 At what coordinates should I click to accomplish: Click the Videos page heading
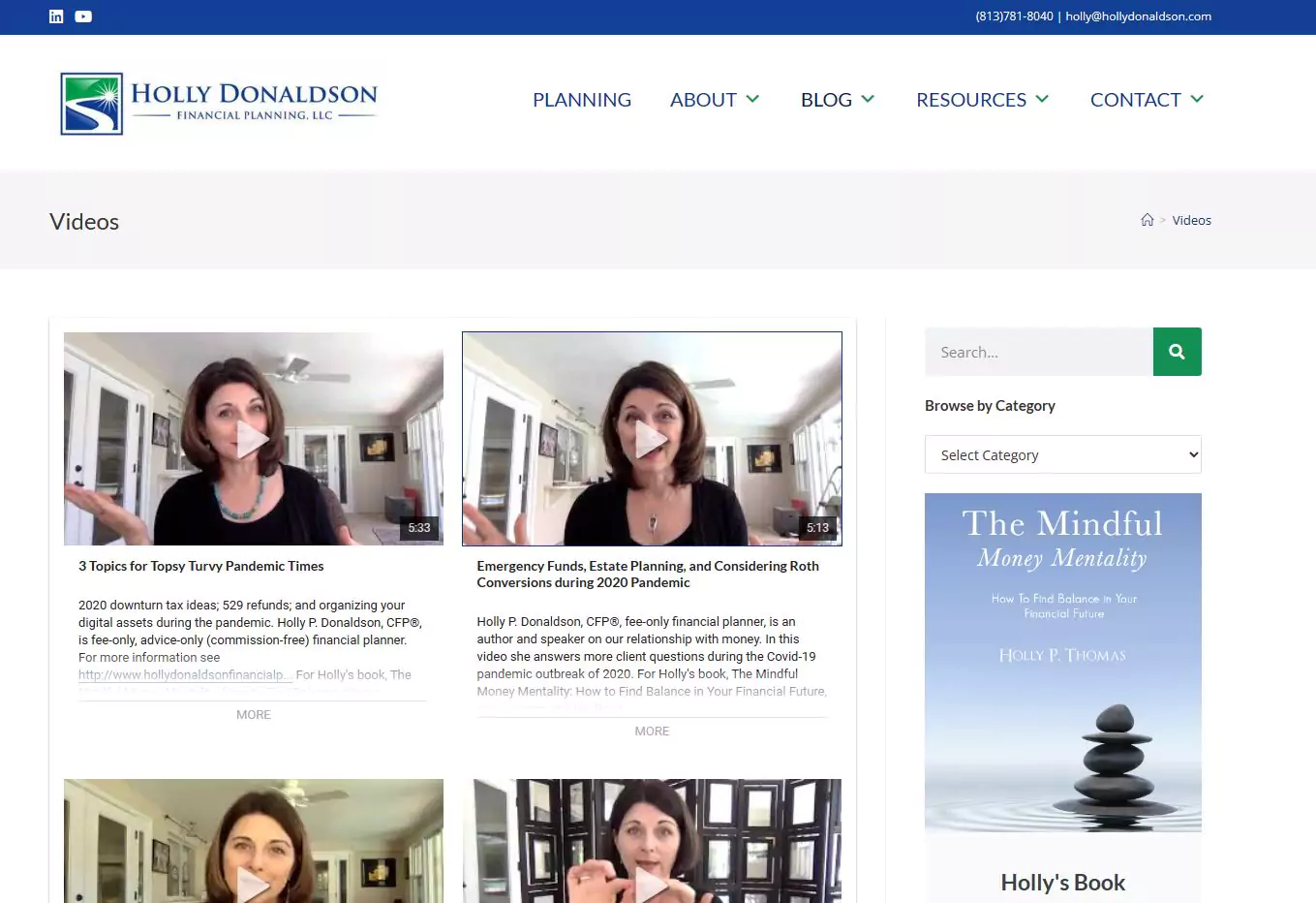(x=84, y=222)
